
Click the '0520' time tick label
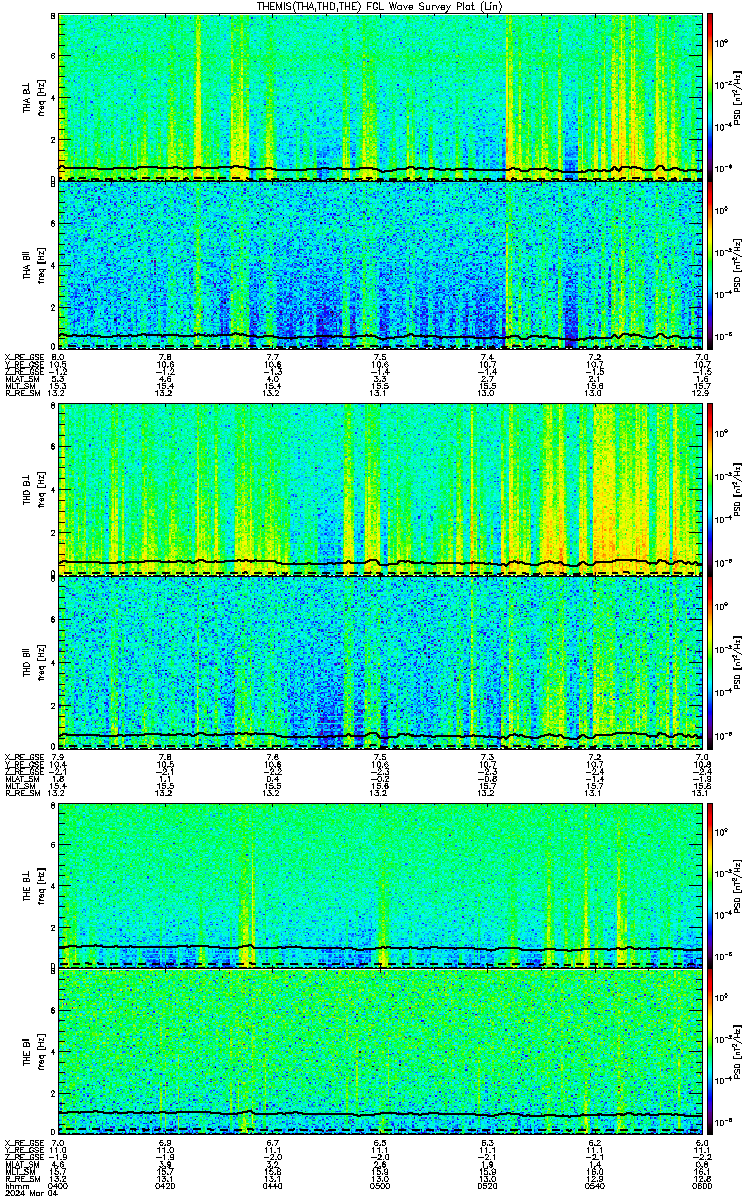tap(487, 1185)
